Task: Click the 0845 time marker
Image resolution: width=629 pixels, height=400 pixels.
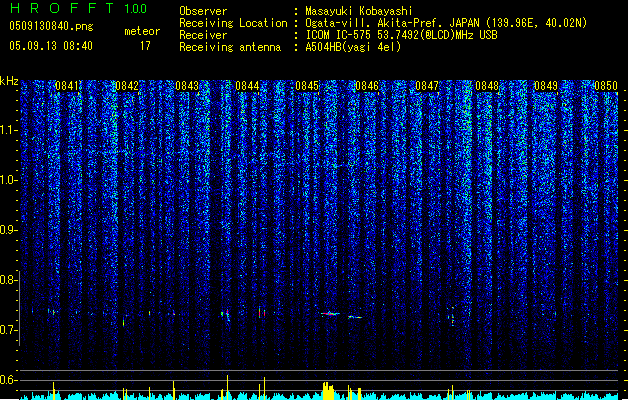Action: click(x=307, y=86)
